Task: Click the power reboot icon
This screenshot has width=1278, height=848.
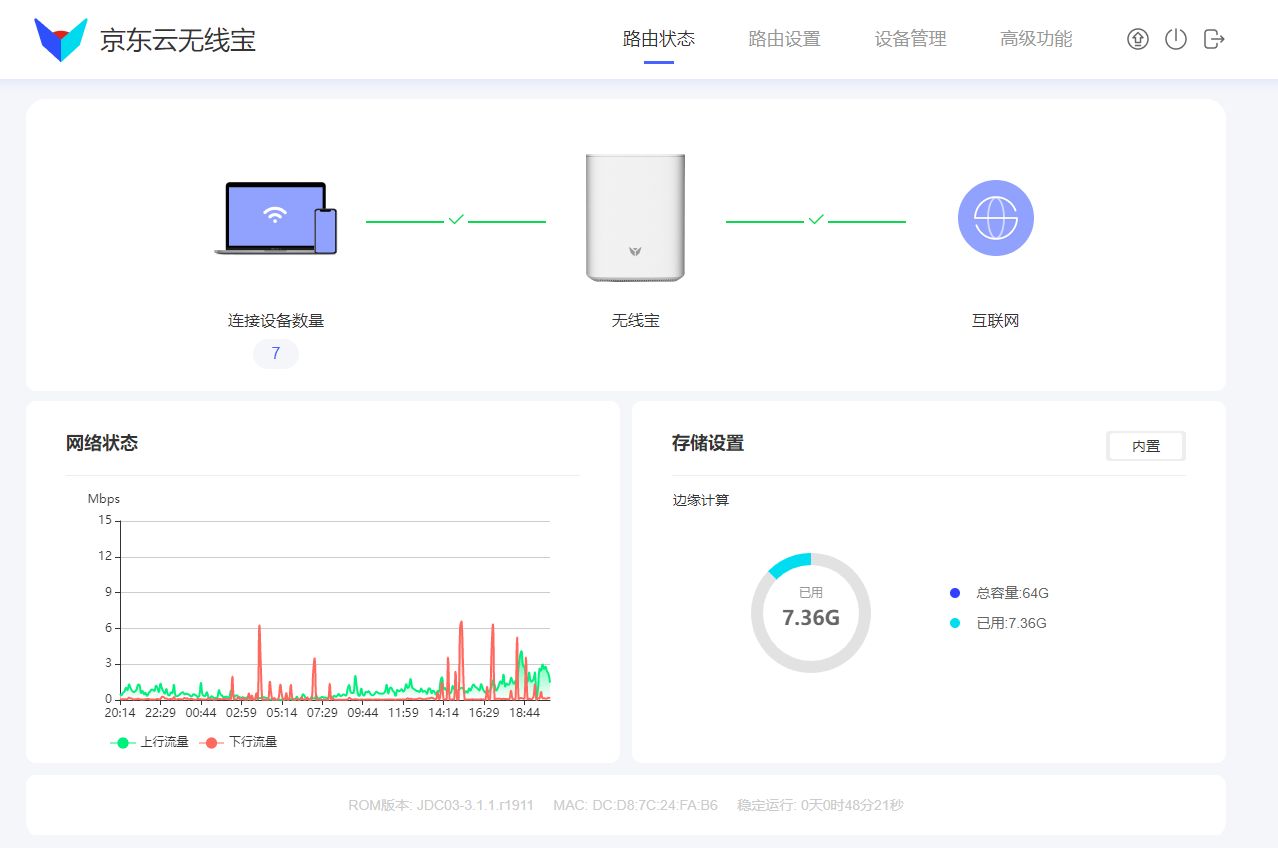Action: pyautogui.click(x=1175, y=40)
